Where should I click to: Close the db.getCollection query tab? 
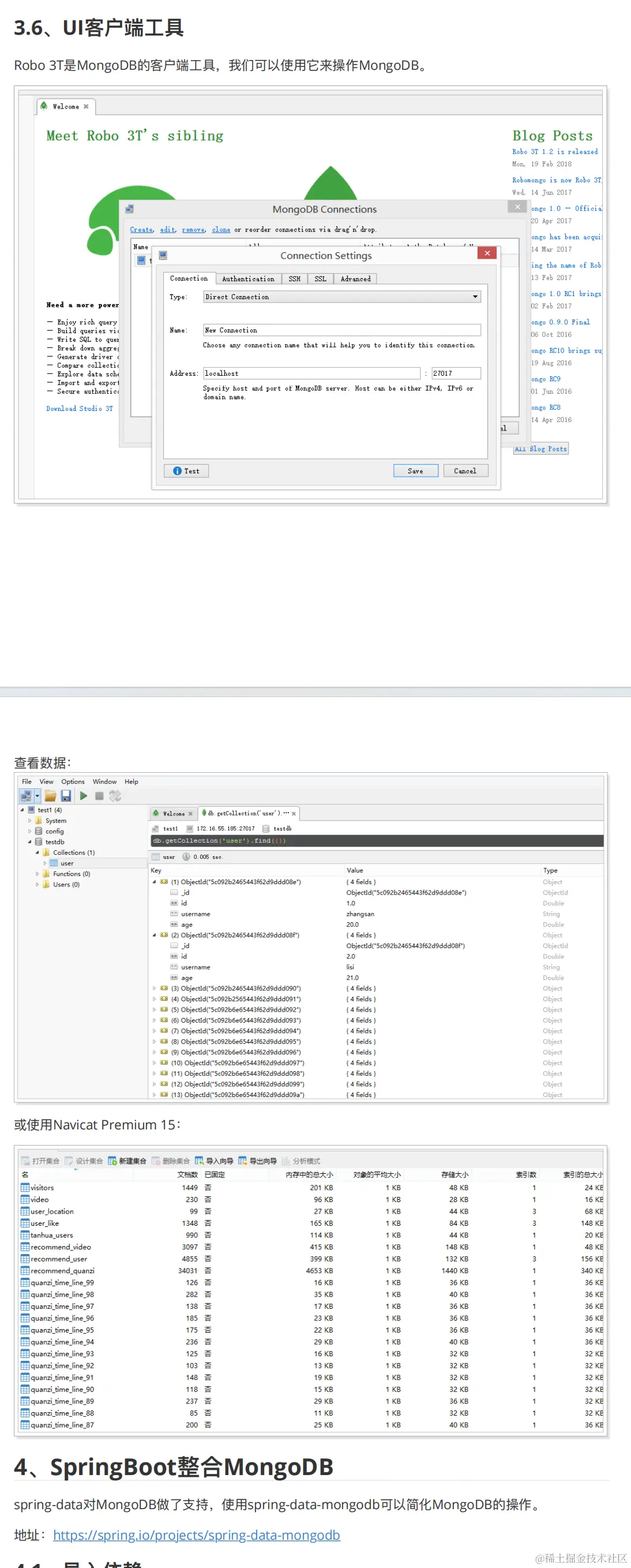294,813
